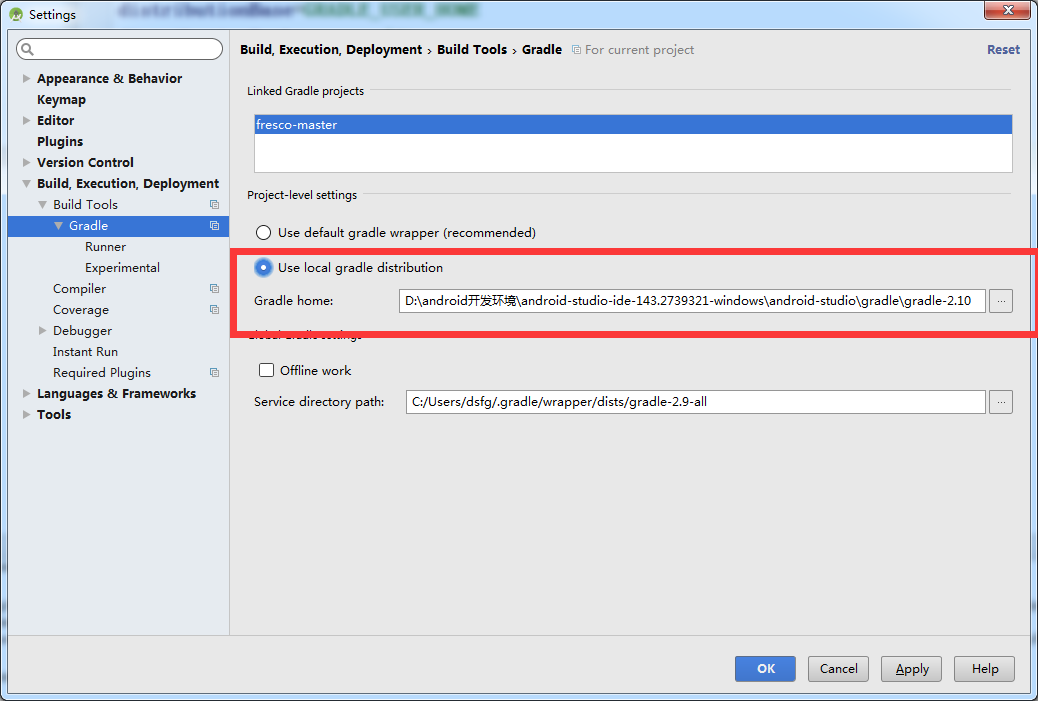Expand Appearance & Behavior section

[x=26, y=78]
